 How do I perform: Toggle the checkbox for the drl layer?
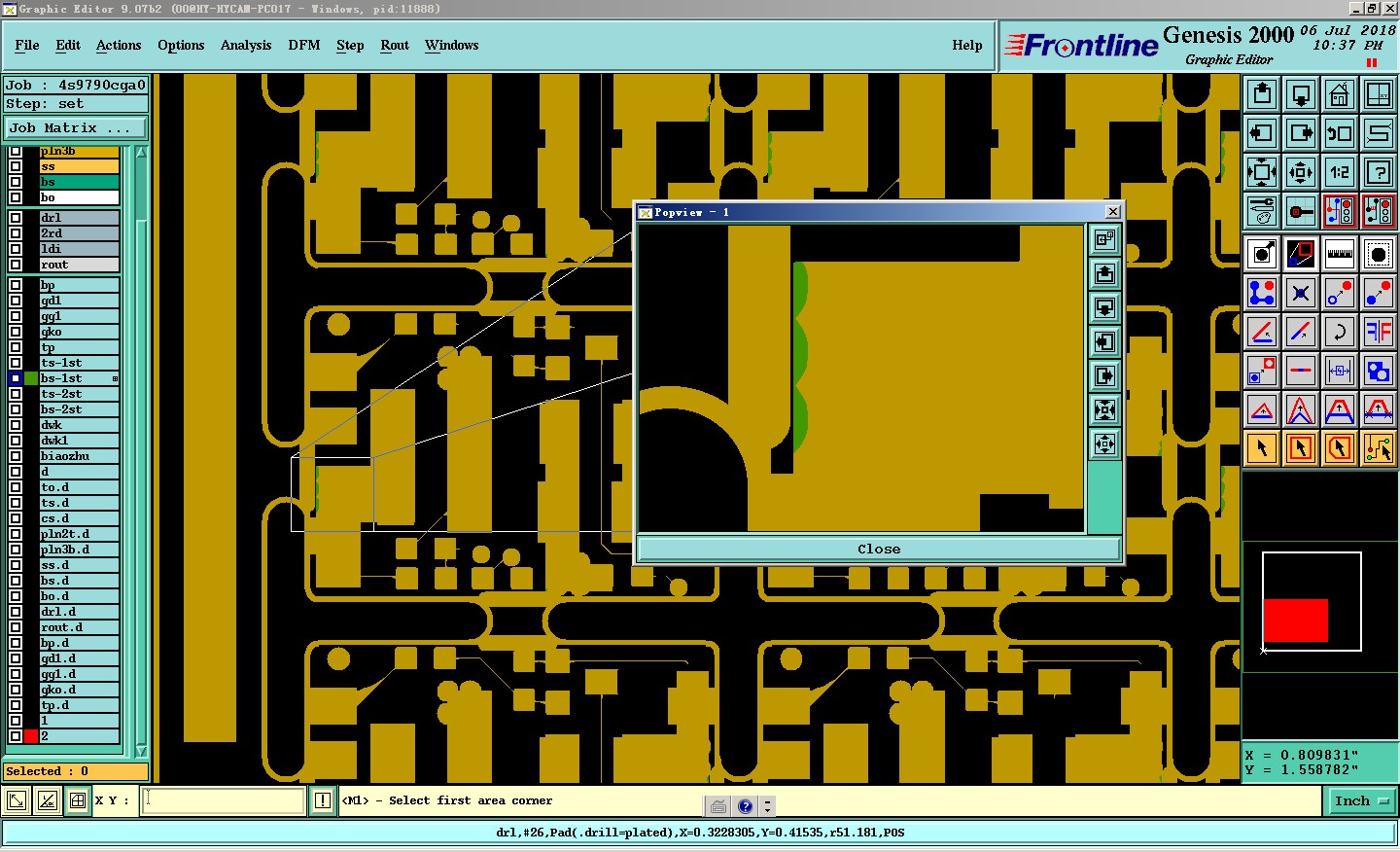click(16, 218)
